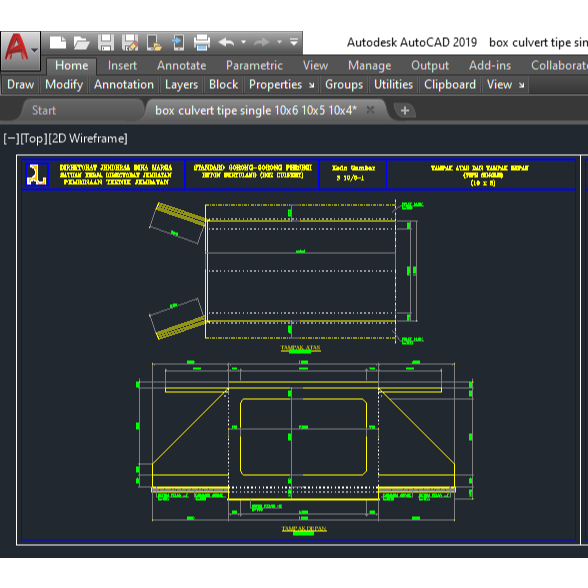
Task: Open the View panel in ribbon
Action: pos(500,85)
